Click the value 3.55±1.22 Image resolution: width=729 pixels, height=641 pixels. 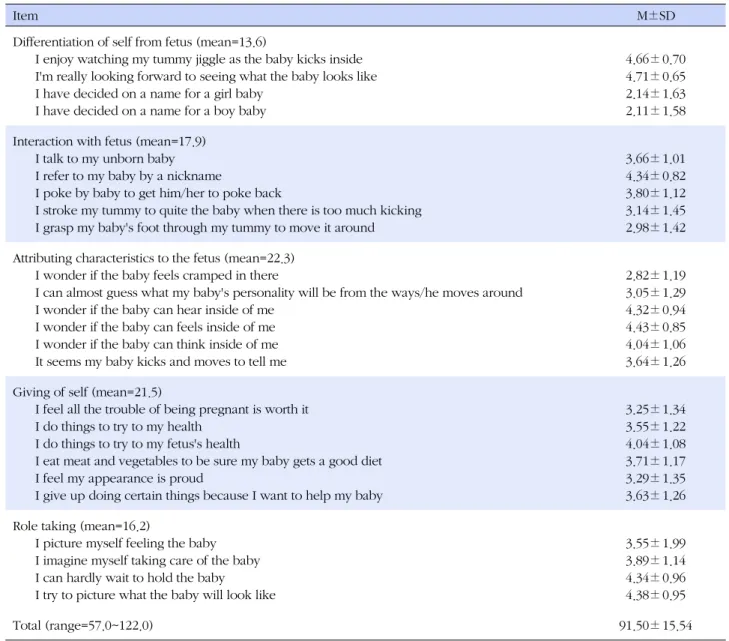pos(656,426)
